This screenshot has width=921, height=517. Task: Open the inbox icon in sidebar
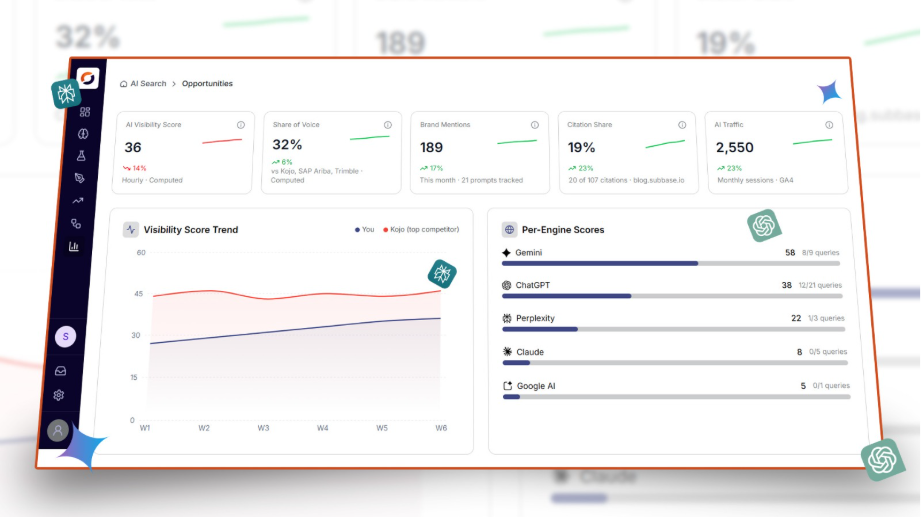[60, 371]
